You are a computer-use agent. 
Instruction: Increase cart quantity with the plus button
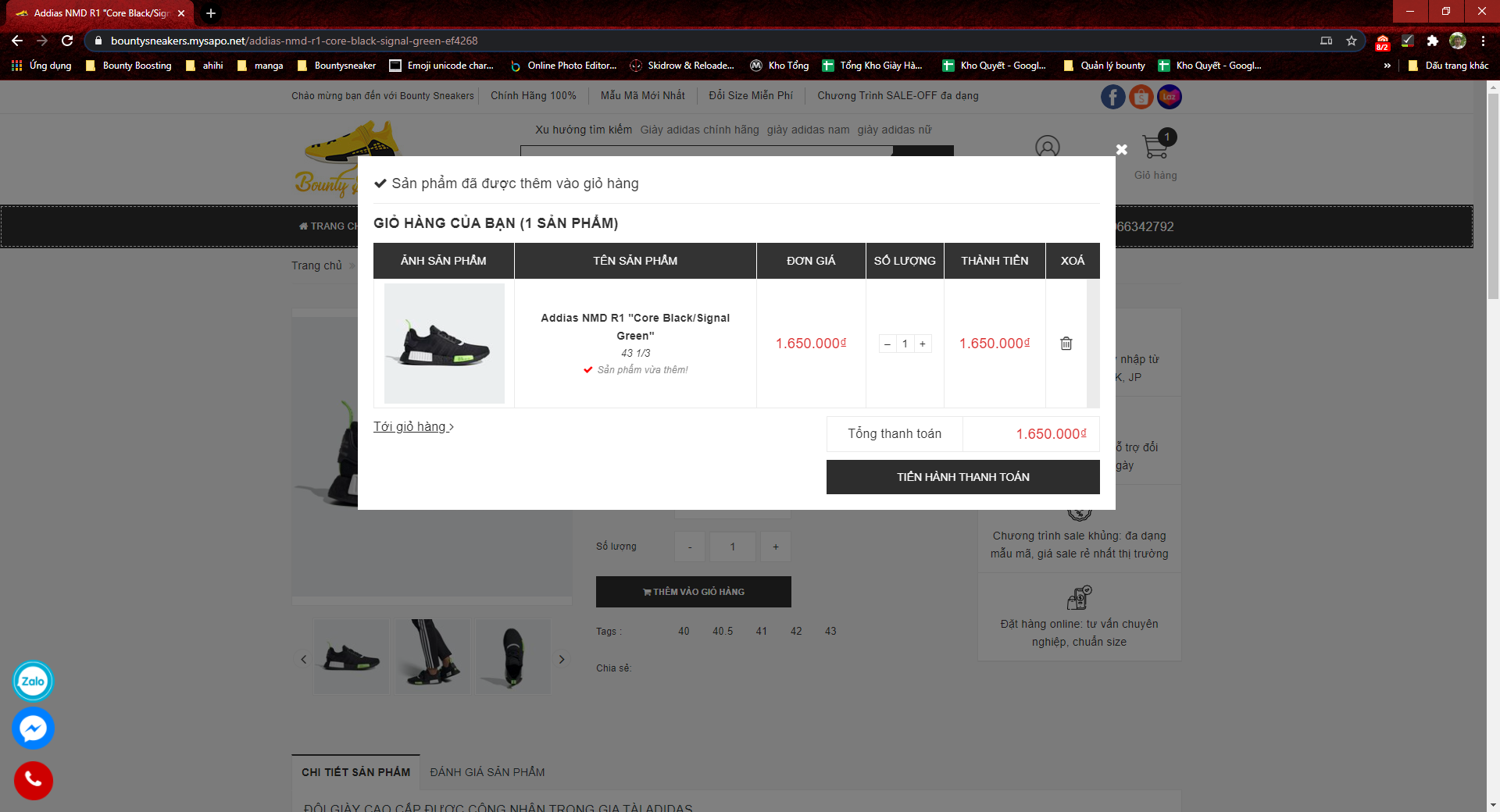[x=923, y=344]
